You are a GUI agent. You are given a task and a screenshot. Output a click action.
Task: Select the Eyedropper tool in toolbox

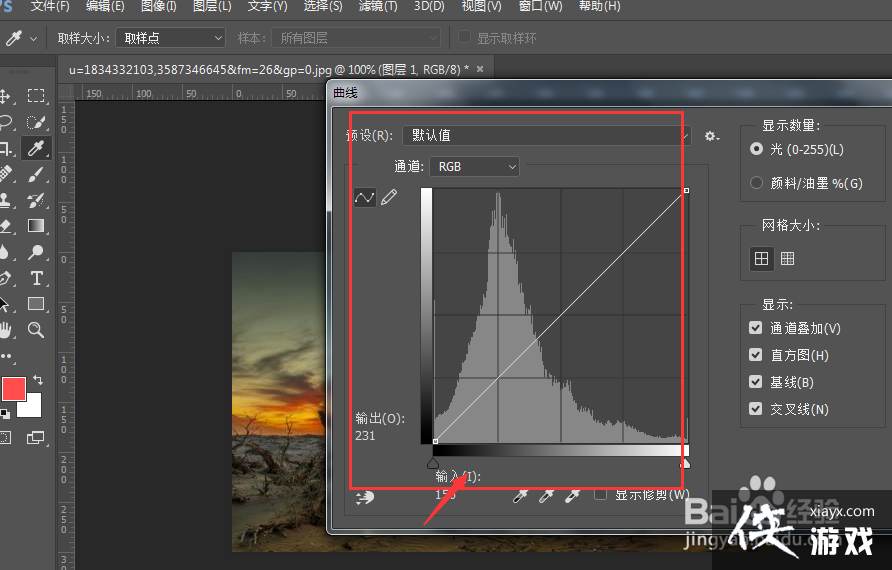[x=36, y=149]
